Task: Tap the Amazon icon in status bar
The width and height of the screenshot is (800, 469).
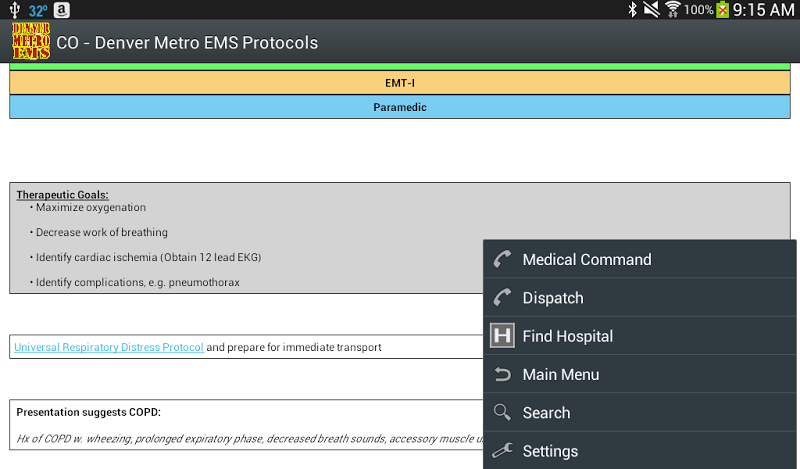Action: [x=62, y=10]
